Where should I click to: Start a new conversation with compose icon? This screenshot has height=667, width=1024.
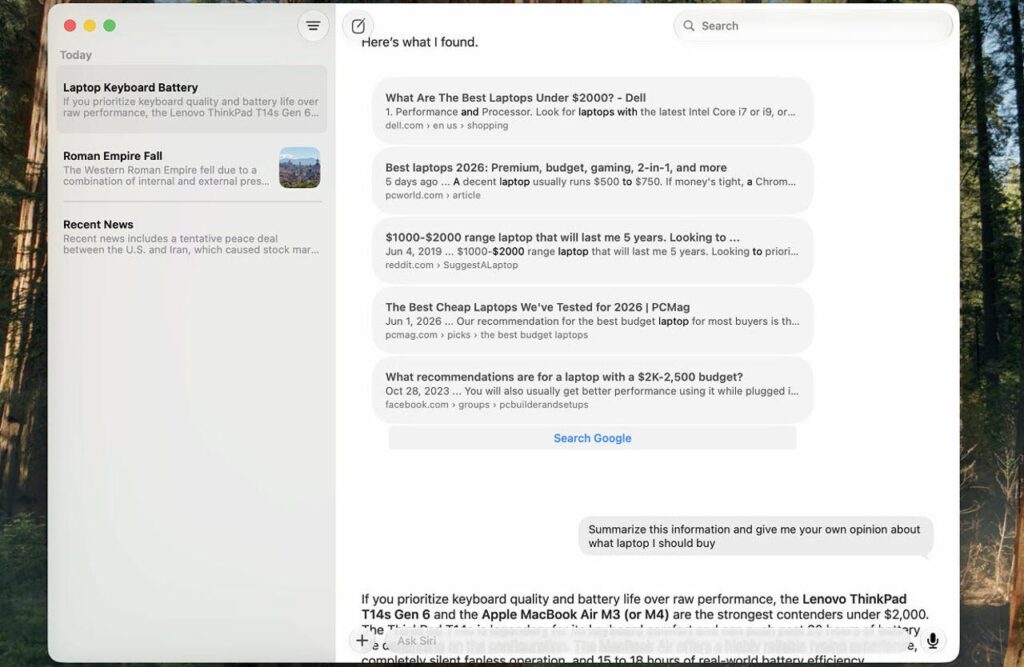point(358,26)
